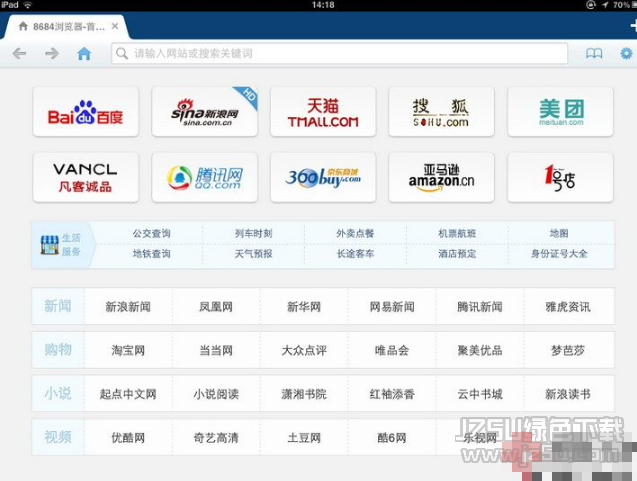637x481 pixels.
Task: Open 新浪读书 link
Action: coord(568,394)
